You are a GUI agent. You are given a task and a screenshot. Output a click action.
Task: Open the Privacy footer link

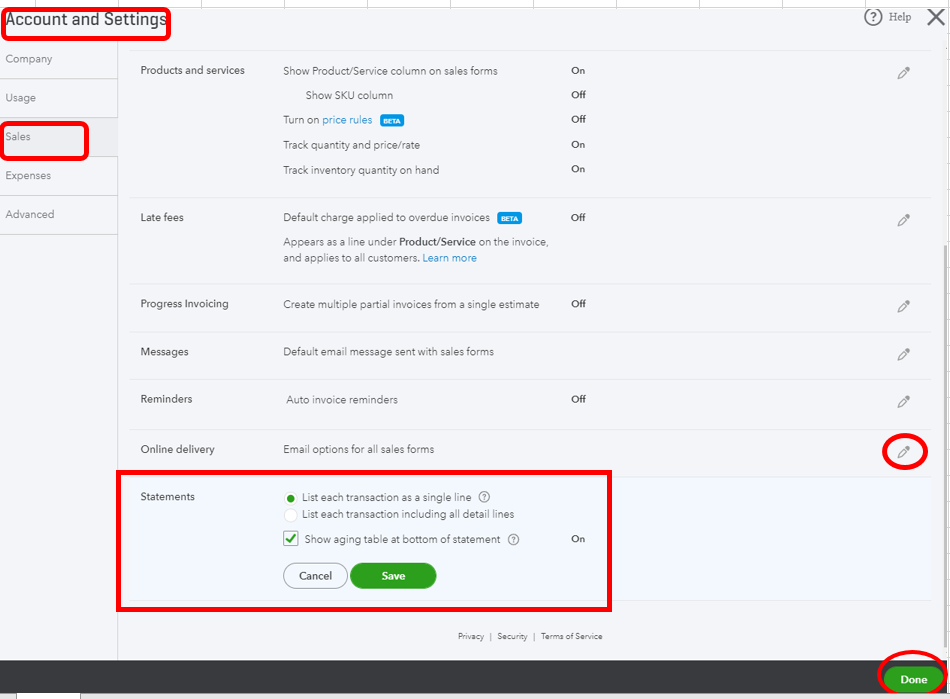tap(471, 637)
